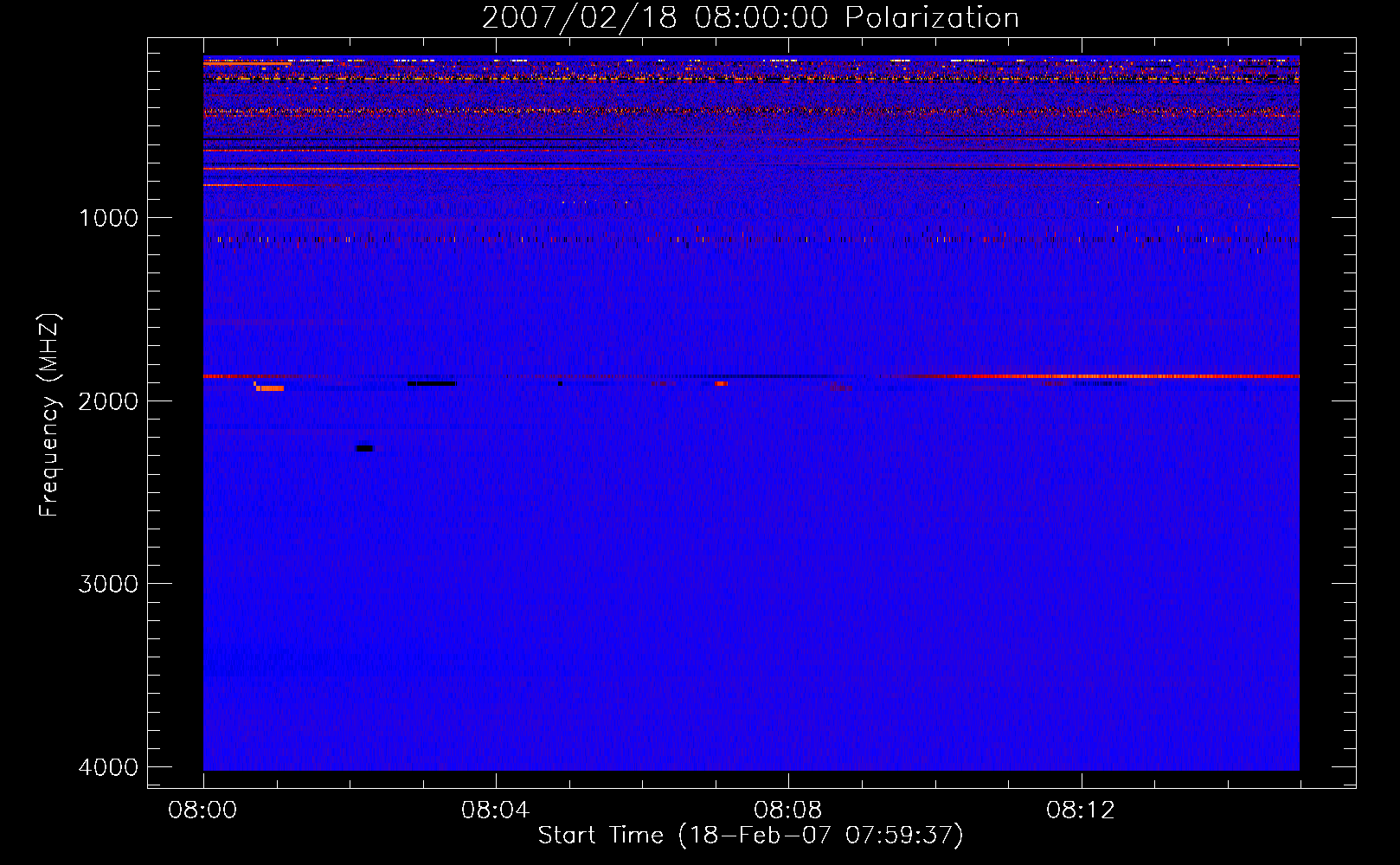Click the plot title '2007/02/18 08:00:00 Polarization'
1400x865 pixels.
click(x=750, y=17)
